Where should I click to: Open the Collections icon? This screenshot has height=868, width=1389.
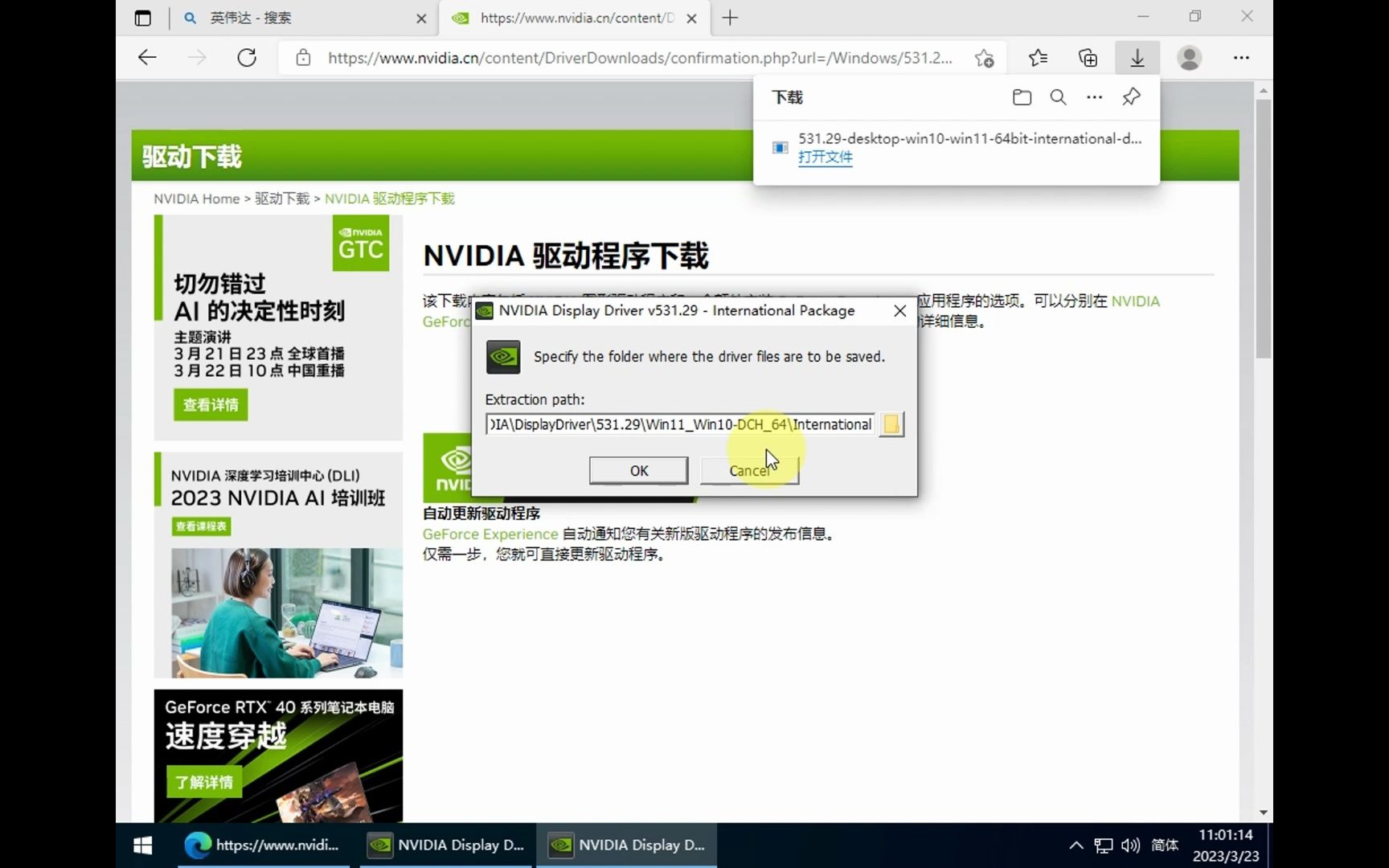point(1088,57)
